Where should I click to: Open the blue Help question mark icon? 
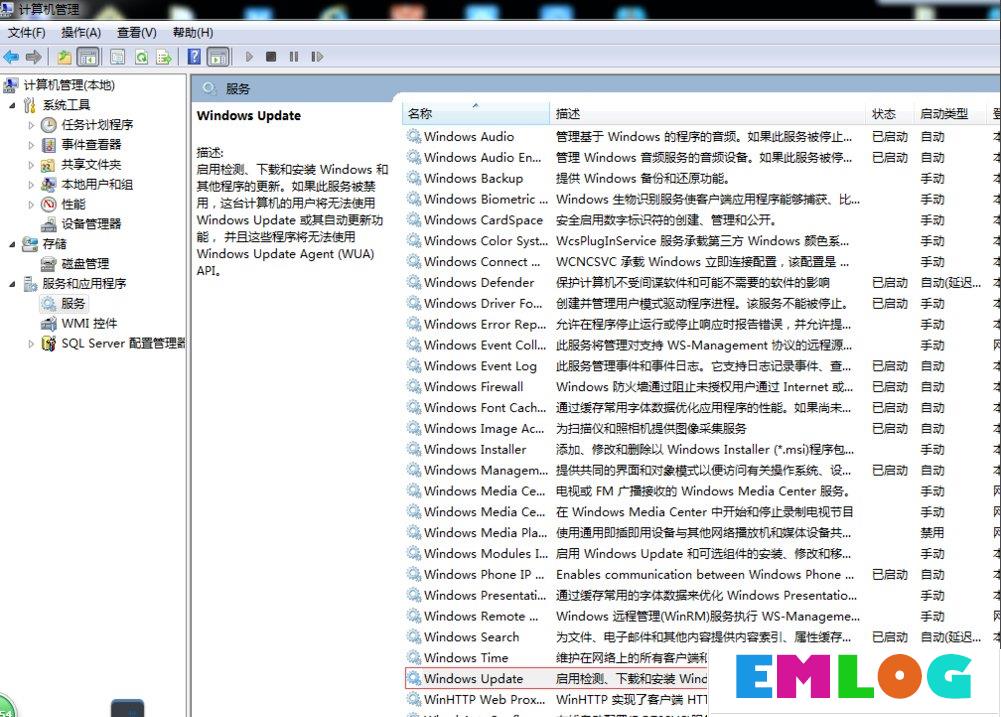[194, 57]
